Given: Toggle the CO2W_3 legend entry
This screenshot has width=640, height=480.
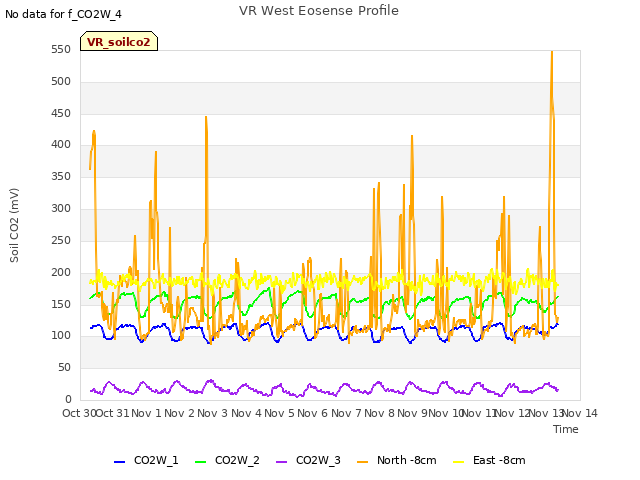Looking at the screenshot, I should [x=308, y=460].
